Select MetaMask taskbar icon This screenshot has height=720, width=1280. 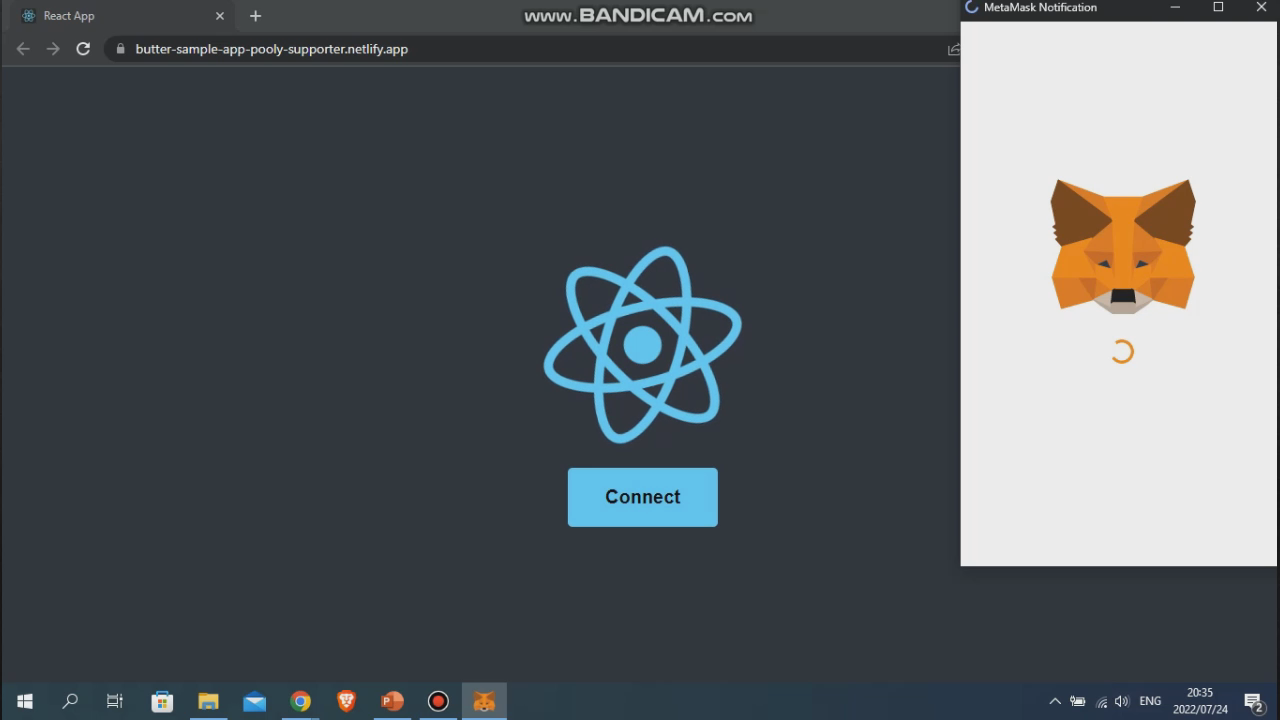(484, 701)
